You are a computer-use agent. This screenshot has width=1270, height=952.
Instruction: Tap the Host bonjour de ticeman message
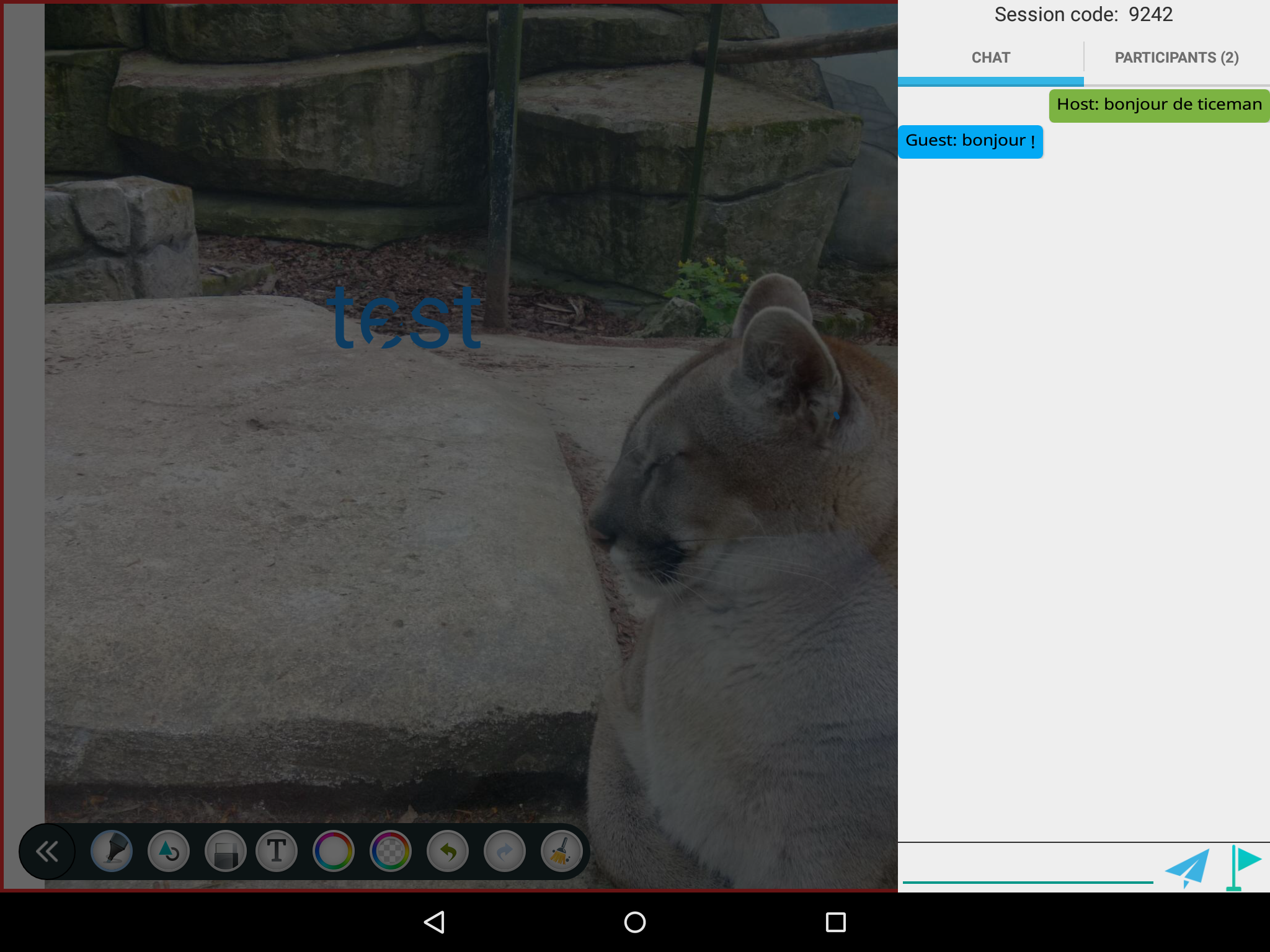[x=1159, y=105]
